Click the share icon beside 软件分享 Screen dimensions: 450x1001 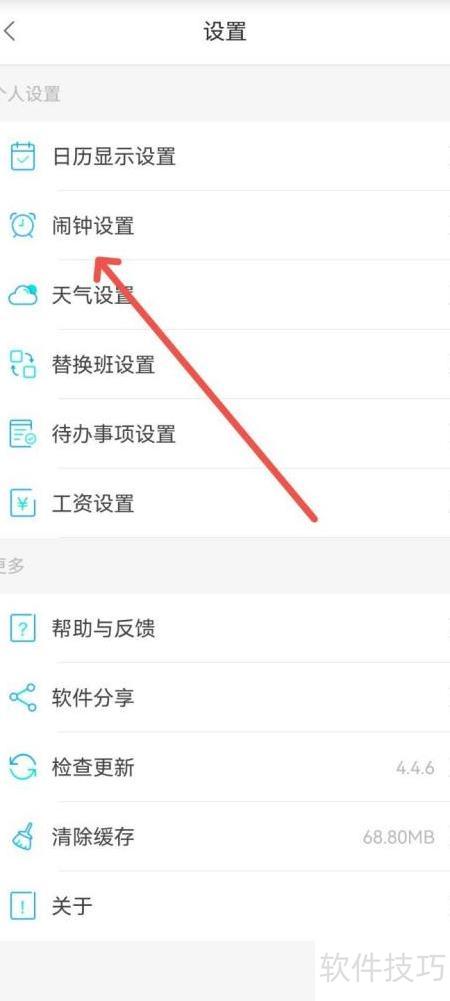click(x=23, y=698)
